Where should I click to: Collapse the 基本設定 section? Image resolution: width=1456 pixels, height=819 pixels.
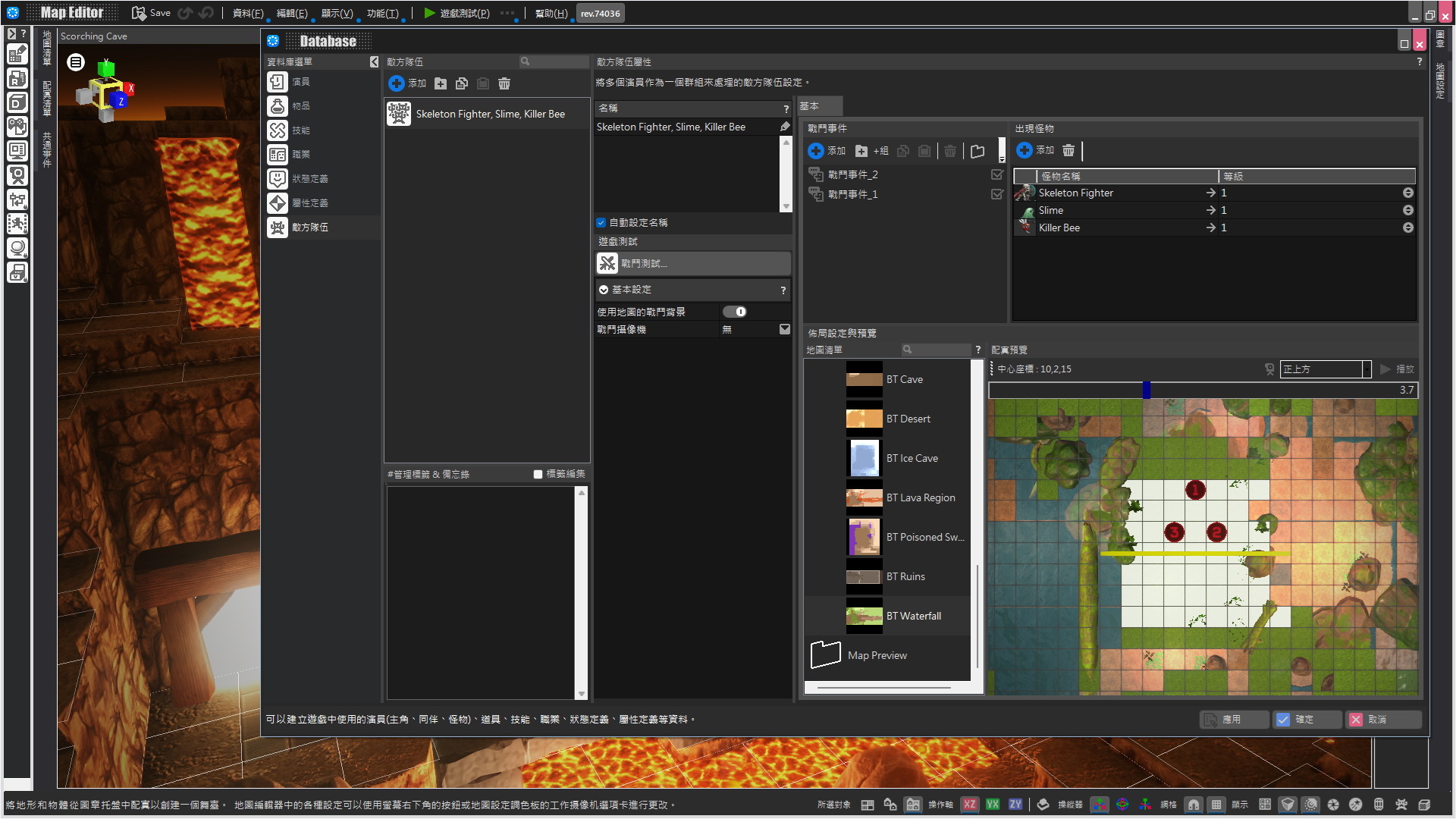pyautogui.click(x=604, y=290)
